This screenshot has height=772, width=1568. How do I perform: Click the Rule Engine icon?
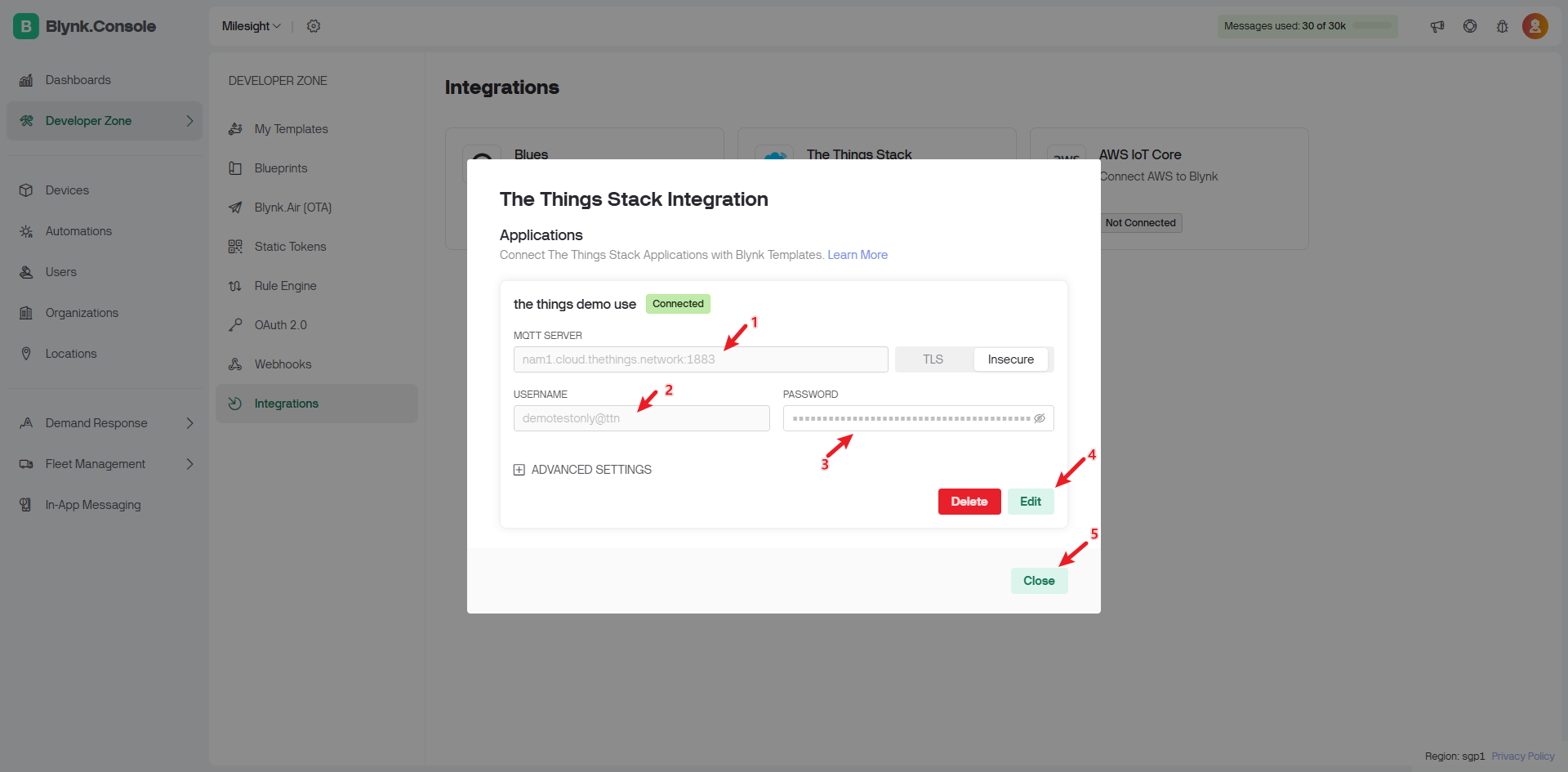click(235, 286)
